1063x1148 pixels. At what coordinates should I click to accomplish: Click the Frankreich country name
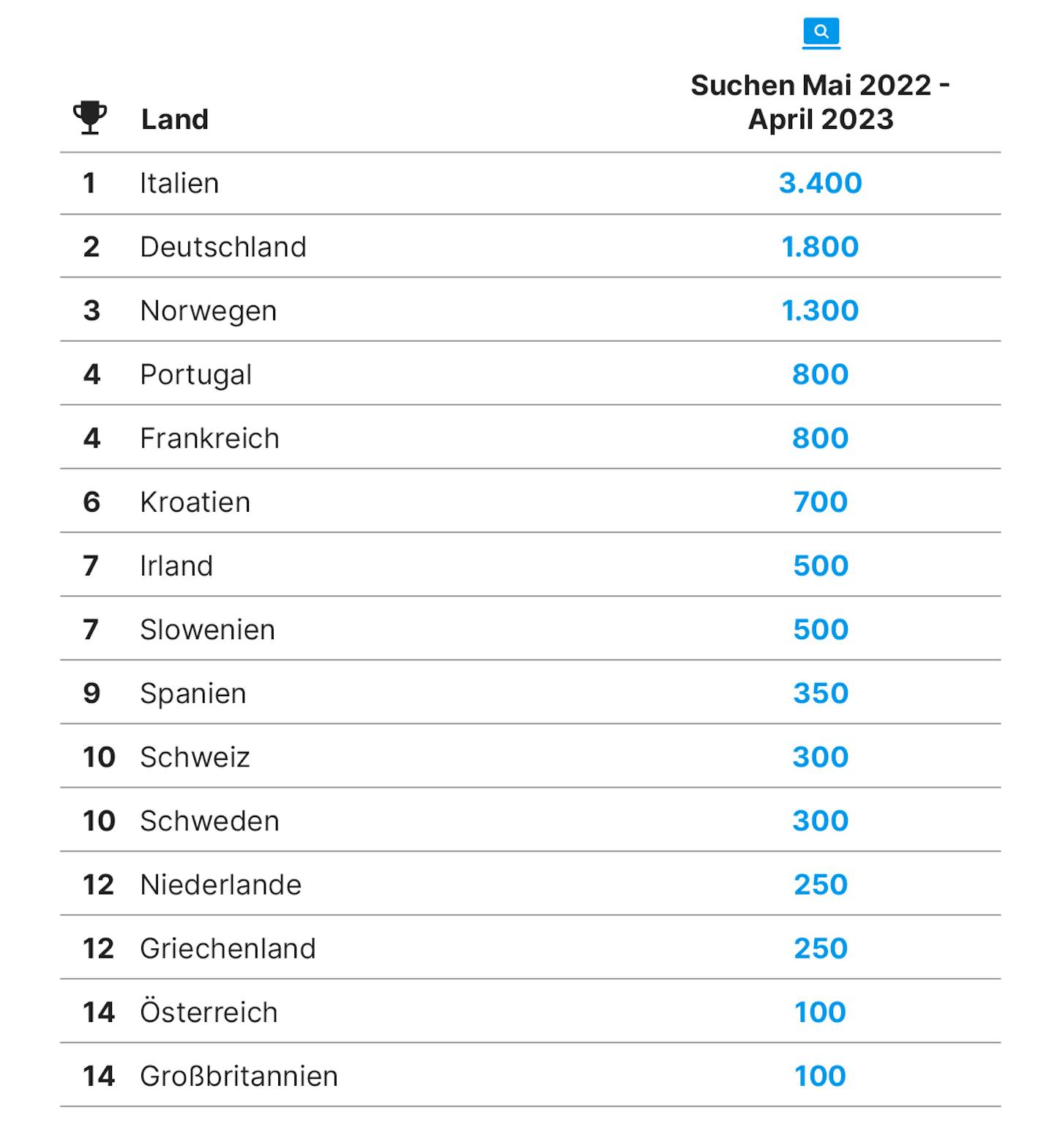pos(209,438)
